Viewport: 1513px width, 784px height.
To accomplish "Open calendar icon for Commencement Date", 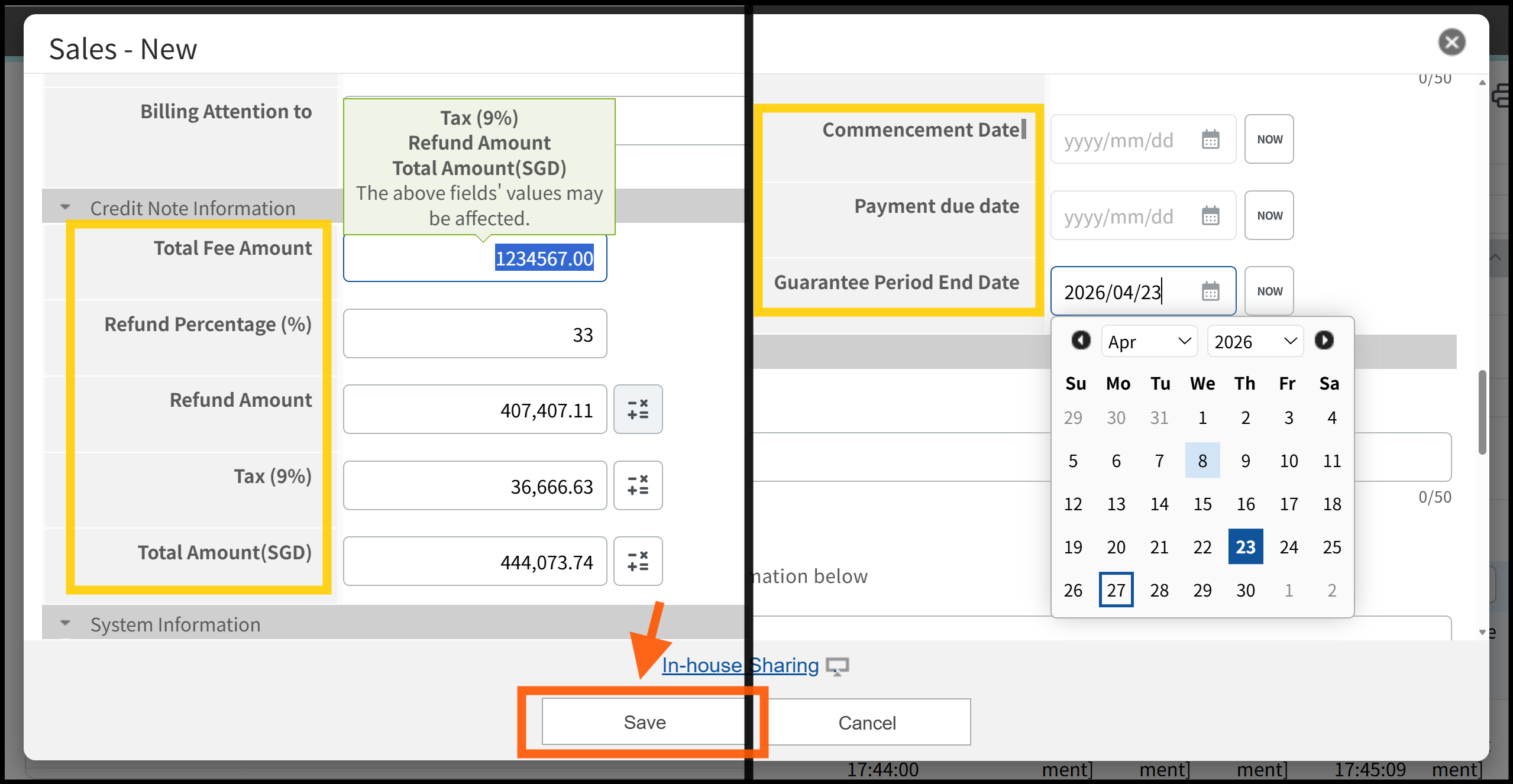I will (x=1210, y=140).
